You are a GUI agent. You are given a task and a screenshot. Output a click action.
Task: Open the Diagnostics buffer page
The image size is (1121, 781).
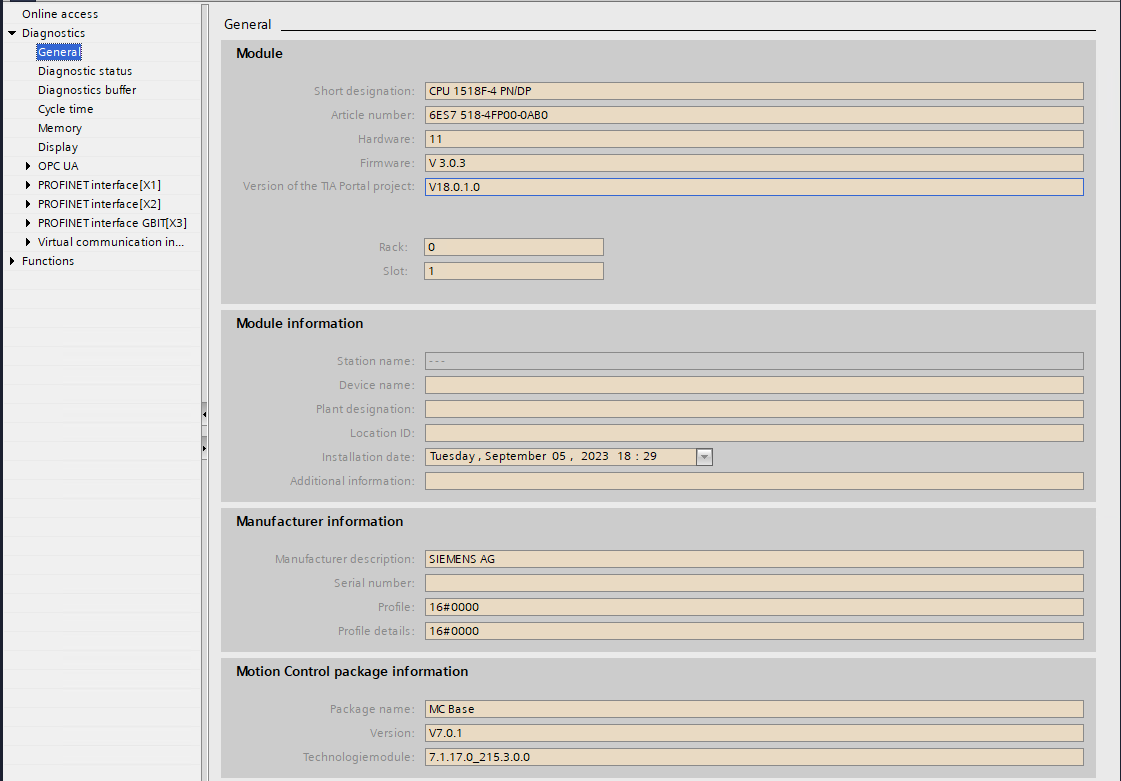pos(87,90)
